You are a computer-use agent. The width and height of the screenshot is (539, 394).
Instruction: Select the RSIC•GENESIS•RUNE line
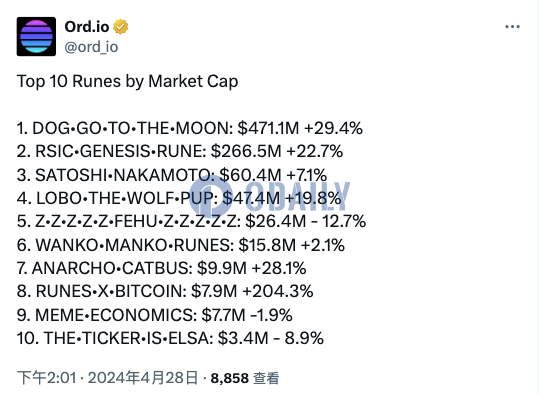(180, 152)
